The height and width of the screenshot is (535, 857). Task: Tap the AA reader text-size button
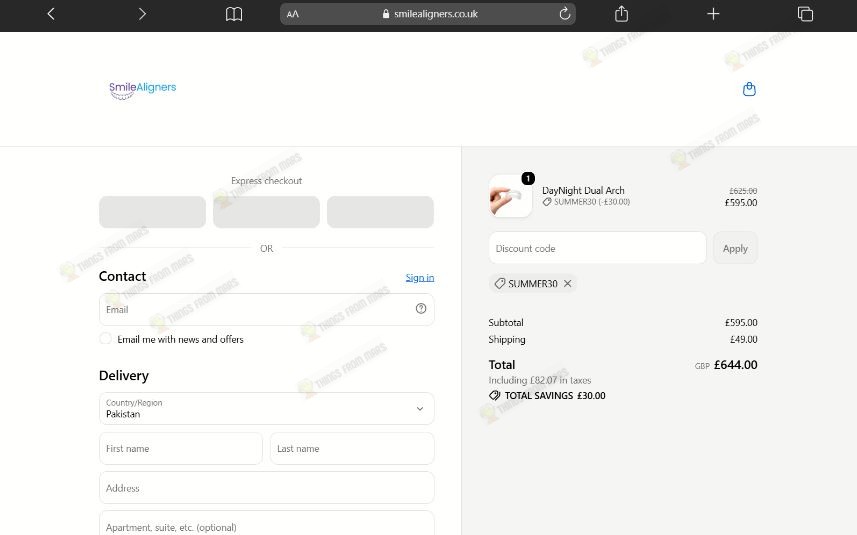[293, 14]
